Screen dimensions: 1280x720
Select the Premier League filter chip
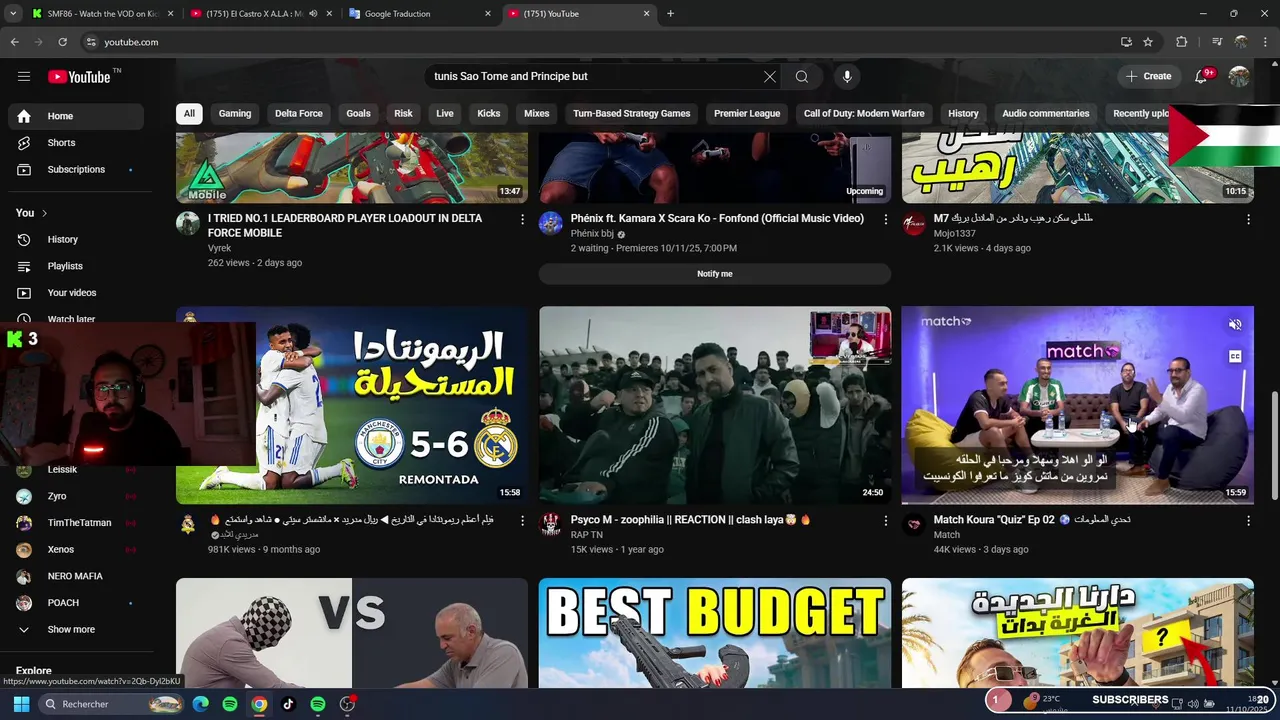click(x=747, y=114)
